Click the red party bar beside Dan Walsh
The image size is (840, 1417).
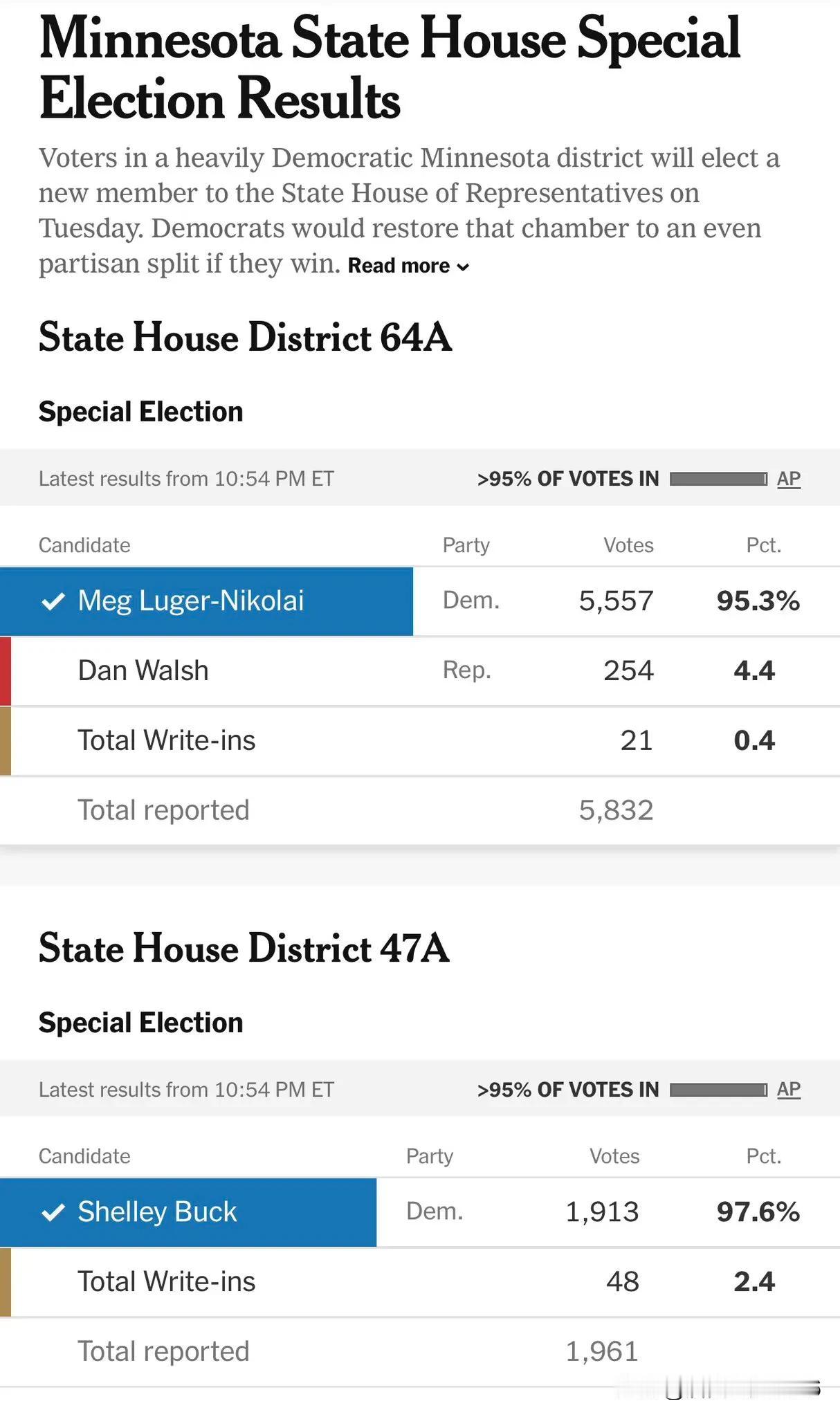[x=6, y=671]
